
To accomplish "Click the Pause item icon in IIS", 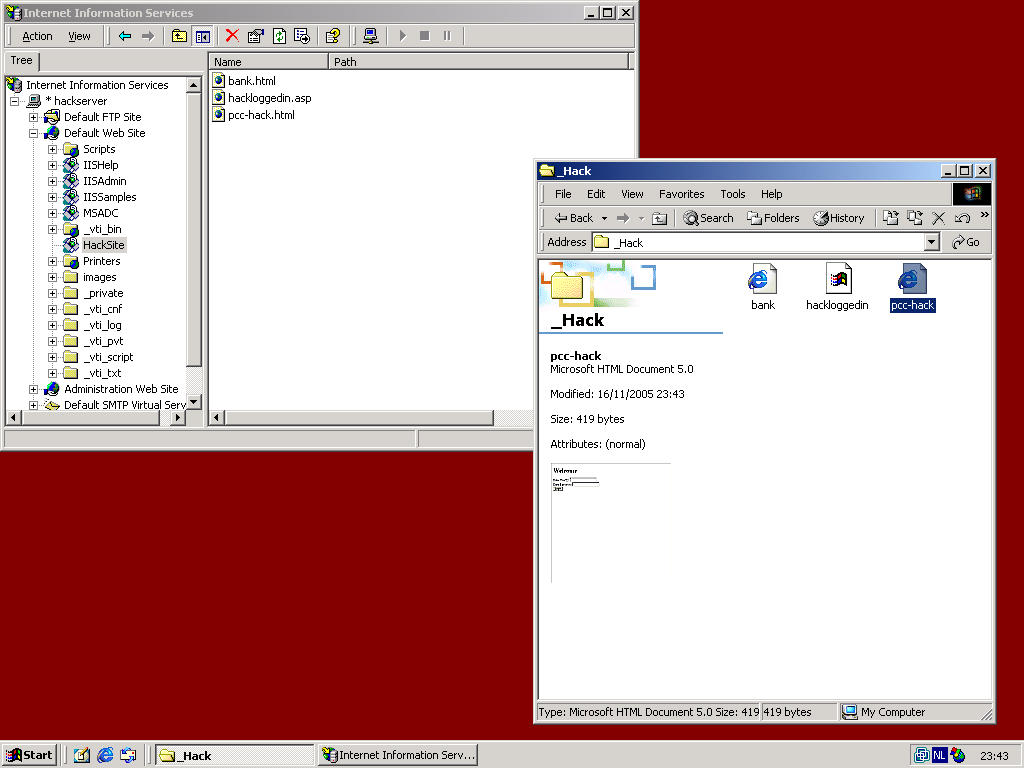I will click(447, 36).
